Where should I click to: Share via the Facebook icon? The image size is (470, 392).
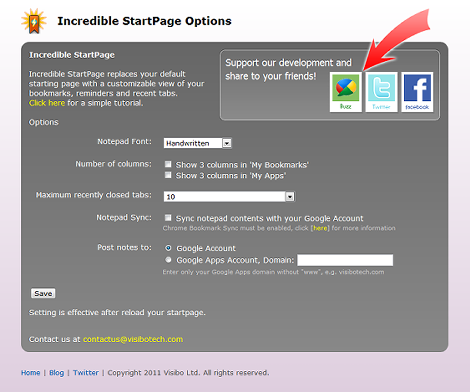(417, 92)
